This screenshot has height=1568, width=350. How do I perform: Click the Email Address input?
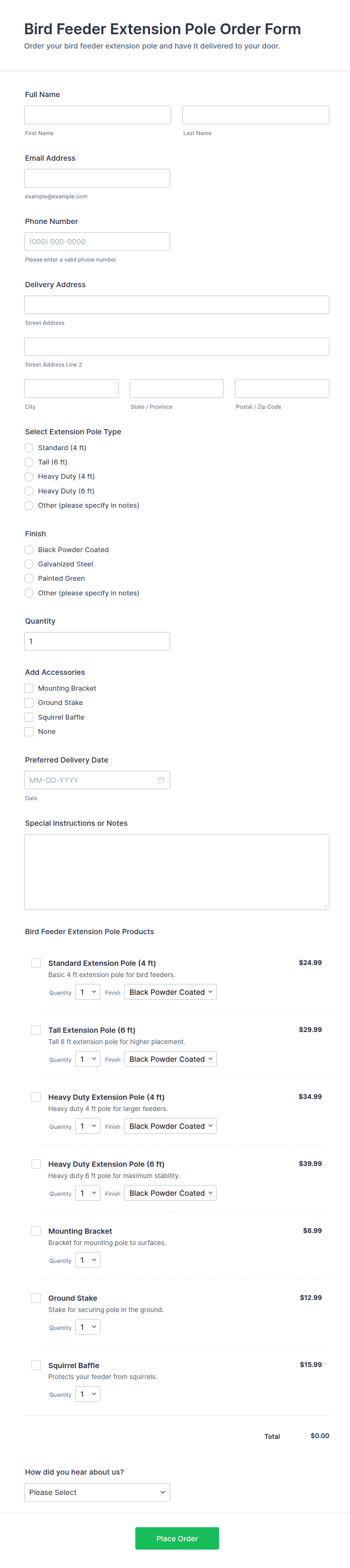pyautogui.click(x=97, y=178)
